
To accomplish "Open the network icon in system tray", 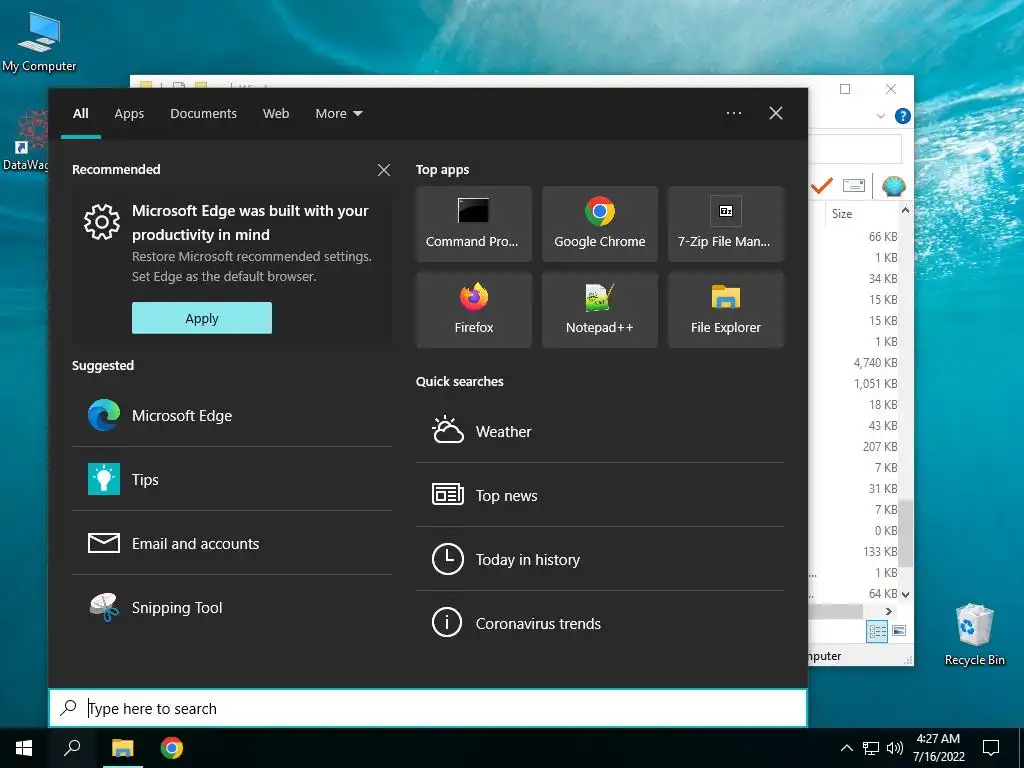I will click(x=871, y=748).
